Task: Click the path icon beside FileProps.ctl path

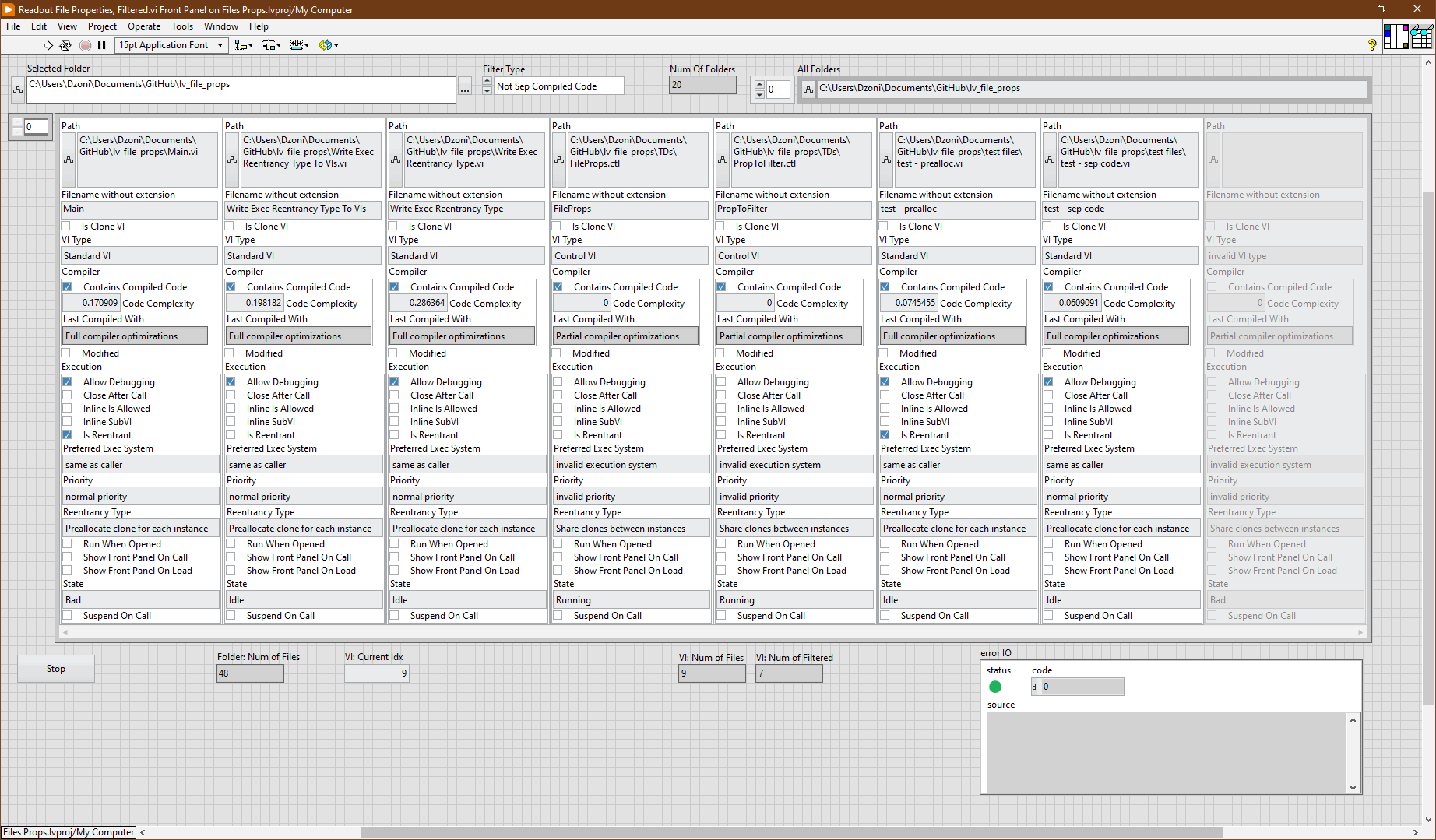Action: (559, 160)
